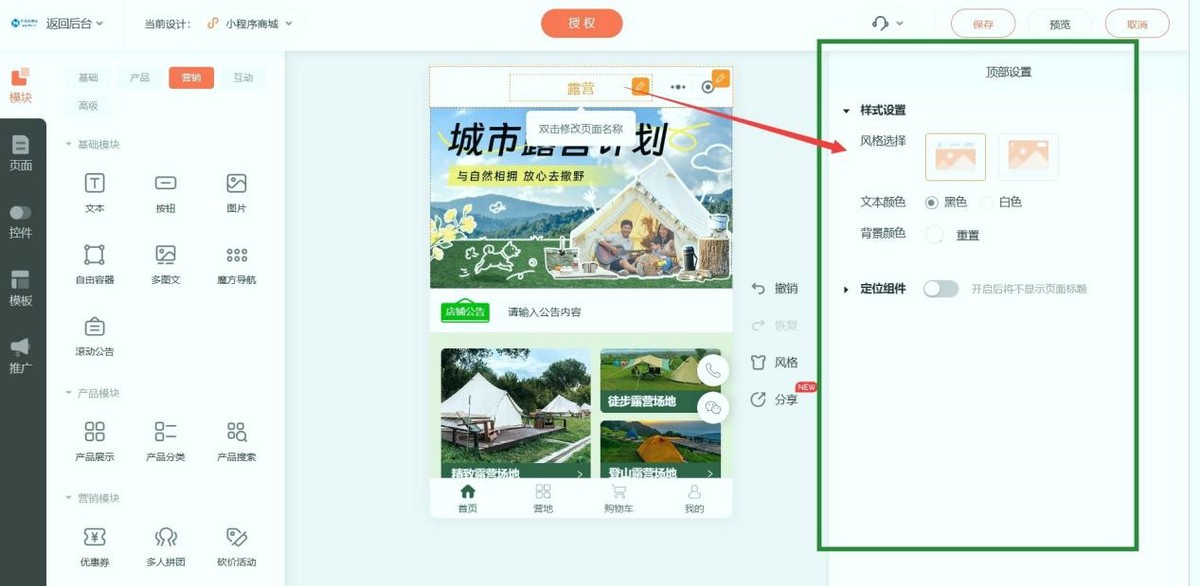Add the 优惠券 coupon module
The height and width of the screenshot is (586, 1200).
[94, 543]
